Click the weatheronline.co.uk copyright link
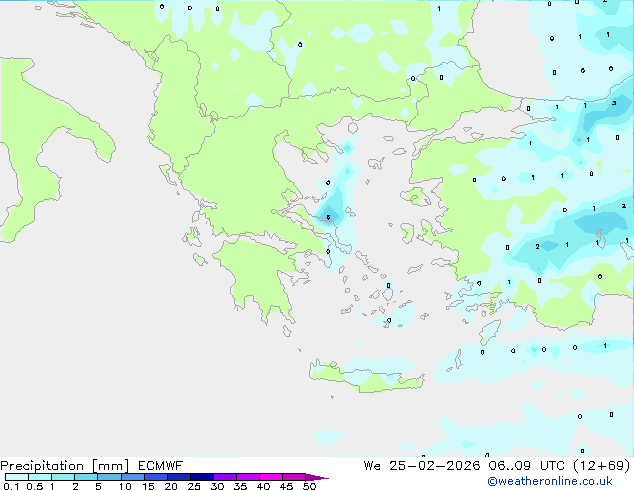Viewport: 634px width, 490px height. coord(549,481)
